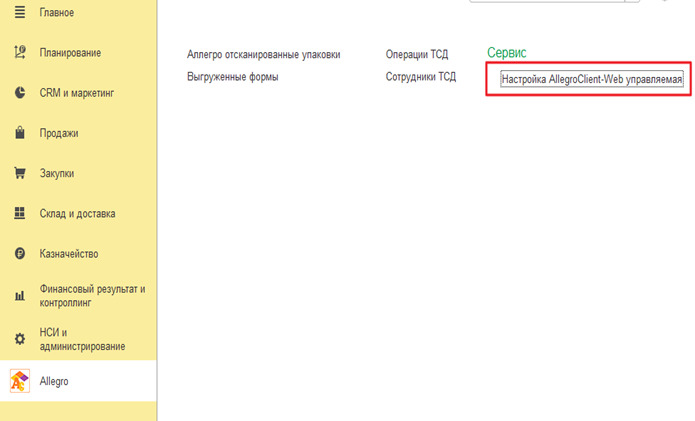
Task: Switch to the Продажи section
Action: [59, 133]
